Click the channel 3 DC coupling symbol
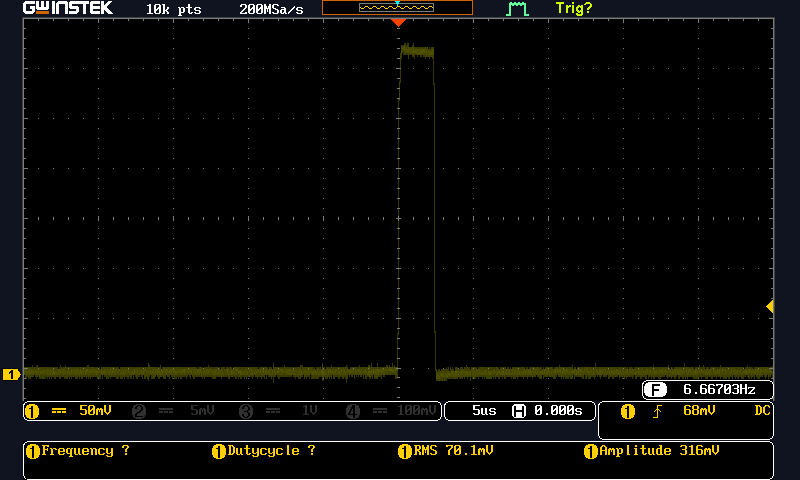 tap(273, 411)
